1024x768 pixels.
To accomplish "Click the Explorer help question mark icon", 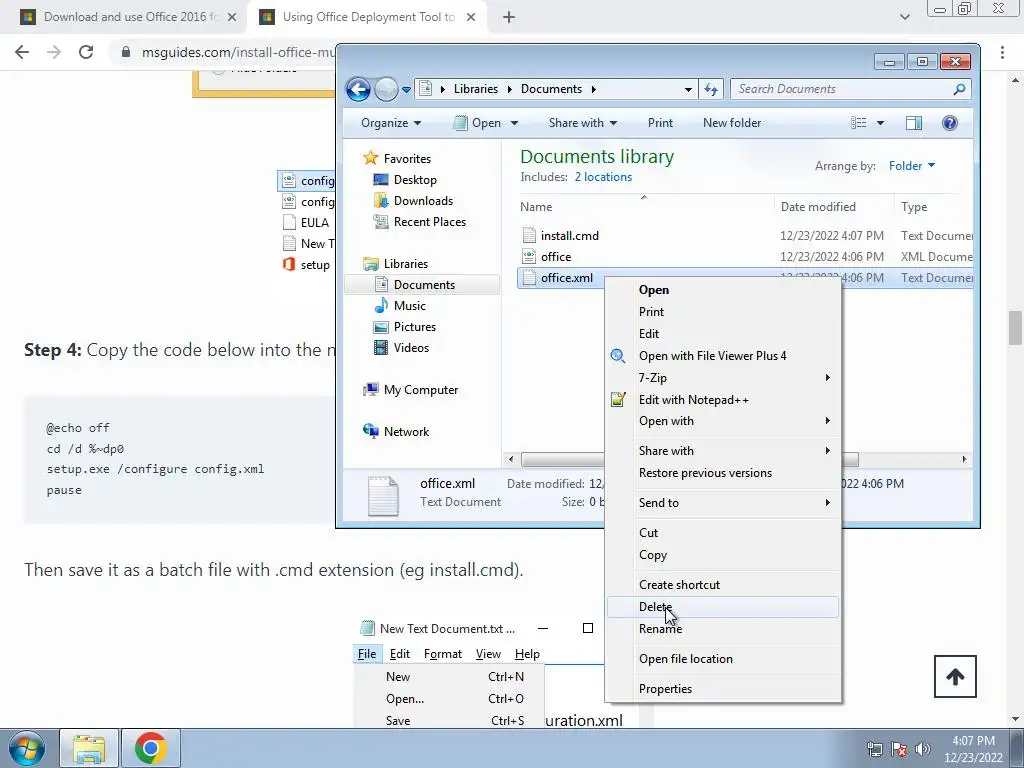I will (x=950, y=123).
